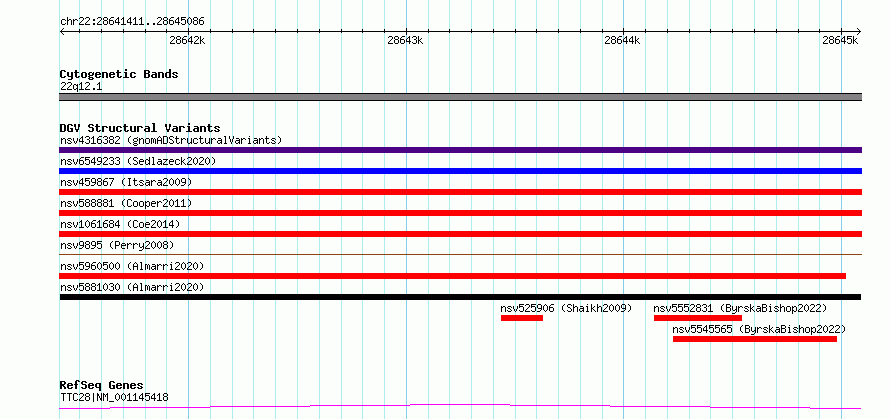The width and height of the screenshot is (890, 419).
Task: Select the RefSeq Genes track title
Action: [102, 386]
